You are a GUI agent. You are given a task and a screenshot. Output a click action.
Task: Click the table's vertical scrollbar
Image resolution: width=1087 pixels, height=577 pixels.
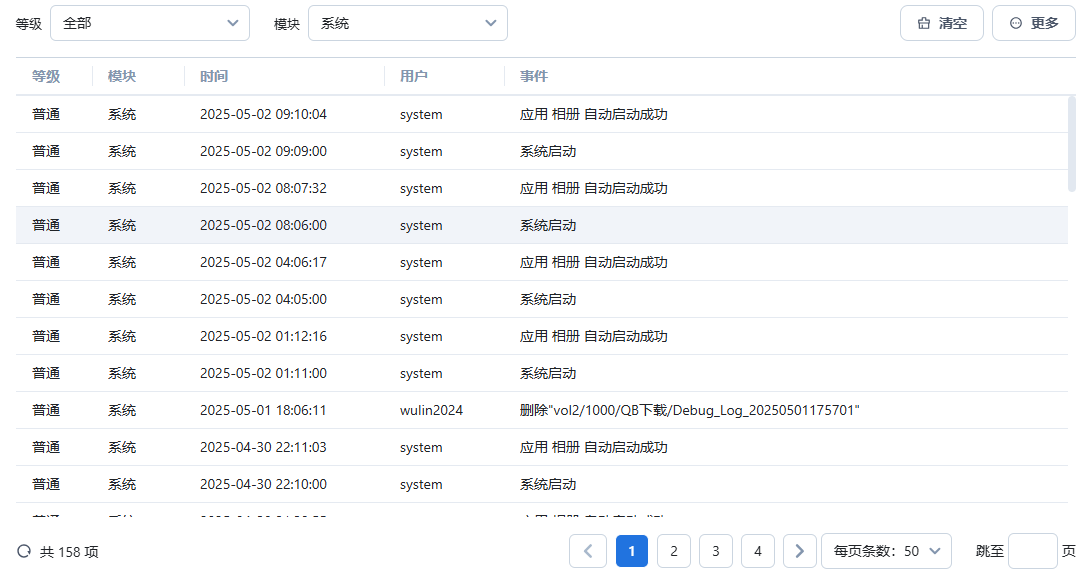tap(1072, 144)
